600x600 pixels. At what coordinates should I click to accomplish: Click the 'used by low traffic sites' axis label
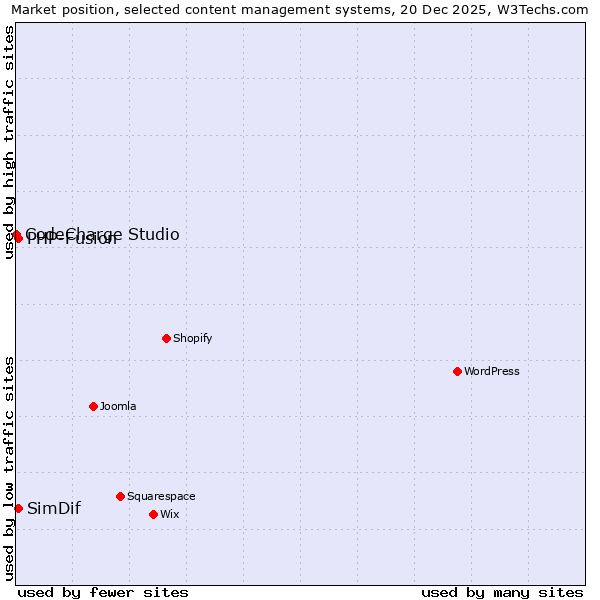click(x=9, y=469)
